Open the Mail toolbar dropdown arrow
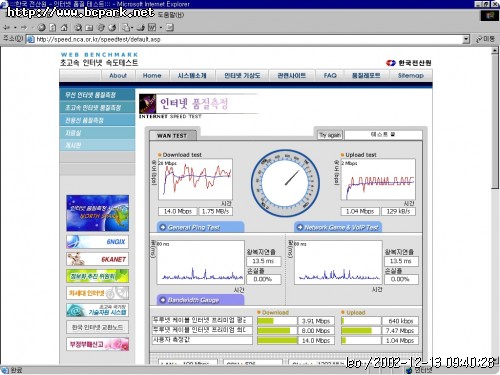 pos(132,28)
